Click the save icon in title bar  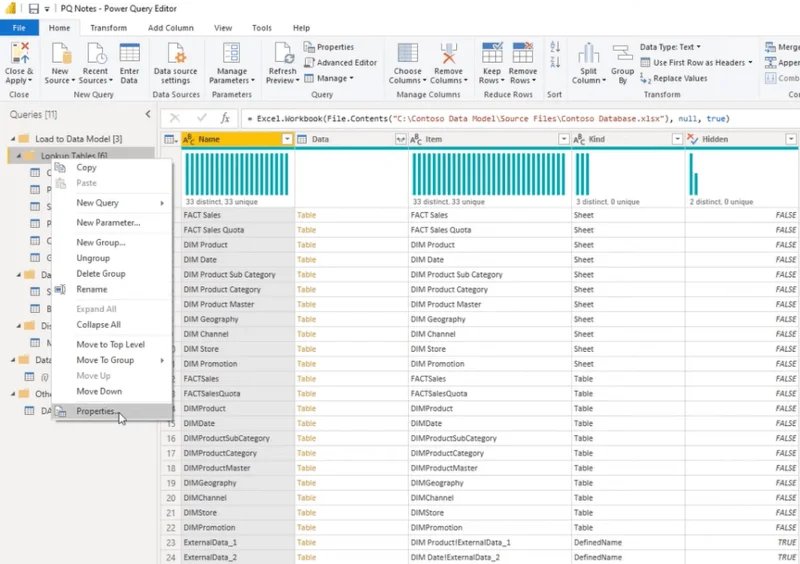coord(34,9)
